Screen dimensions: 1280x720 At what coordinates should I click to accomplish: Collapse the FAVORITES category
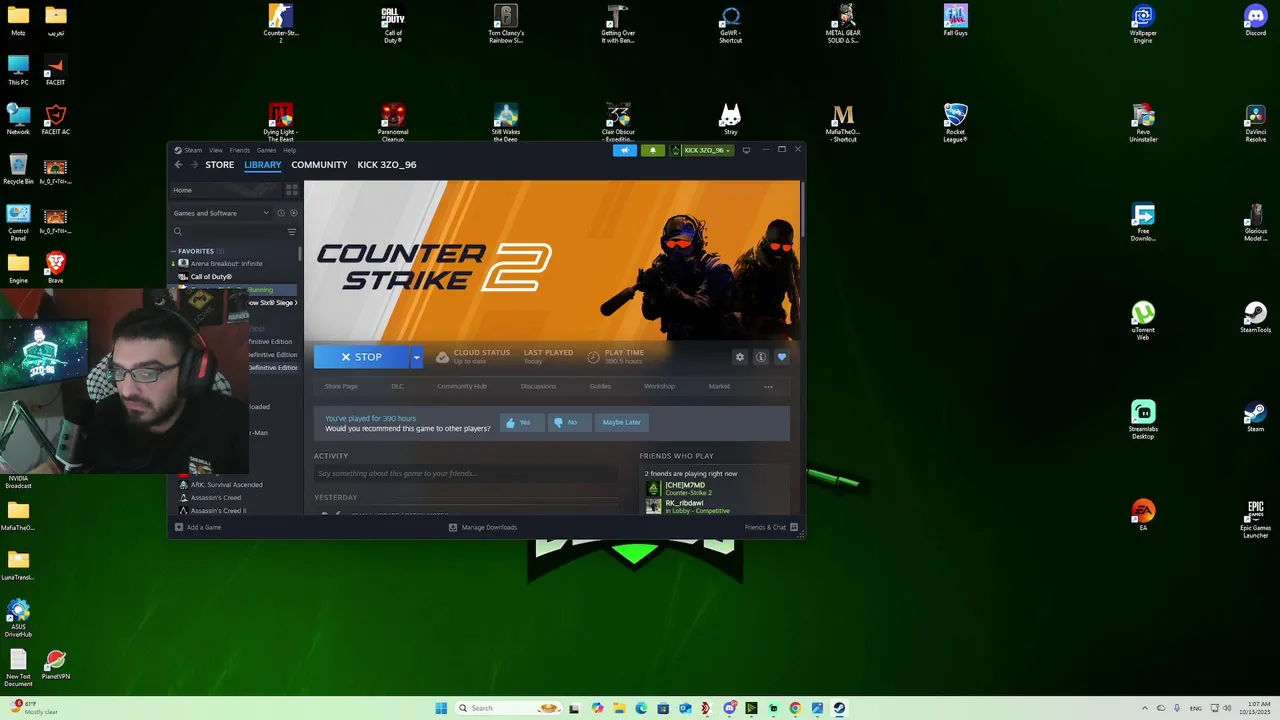(173, 251)
